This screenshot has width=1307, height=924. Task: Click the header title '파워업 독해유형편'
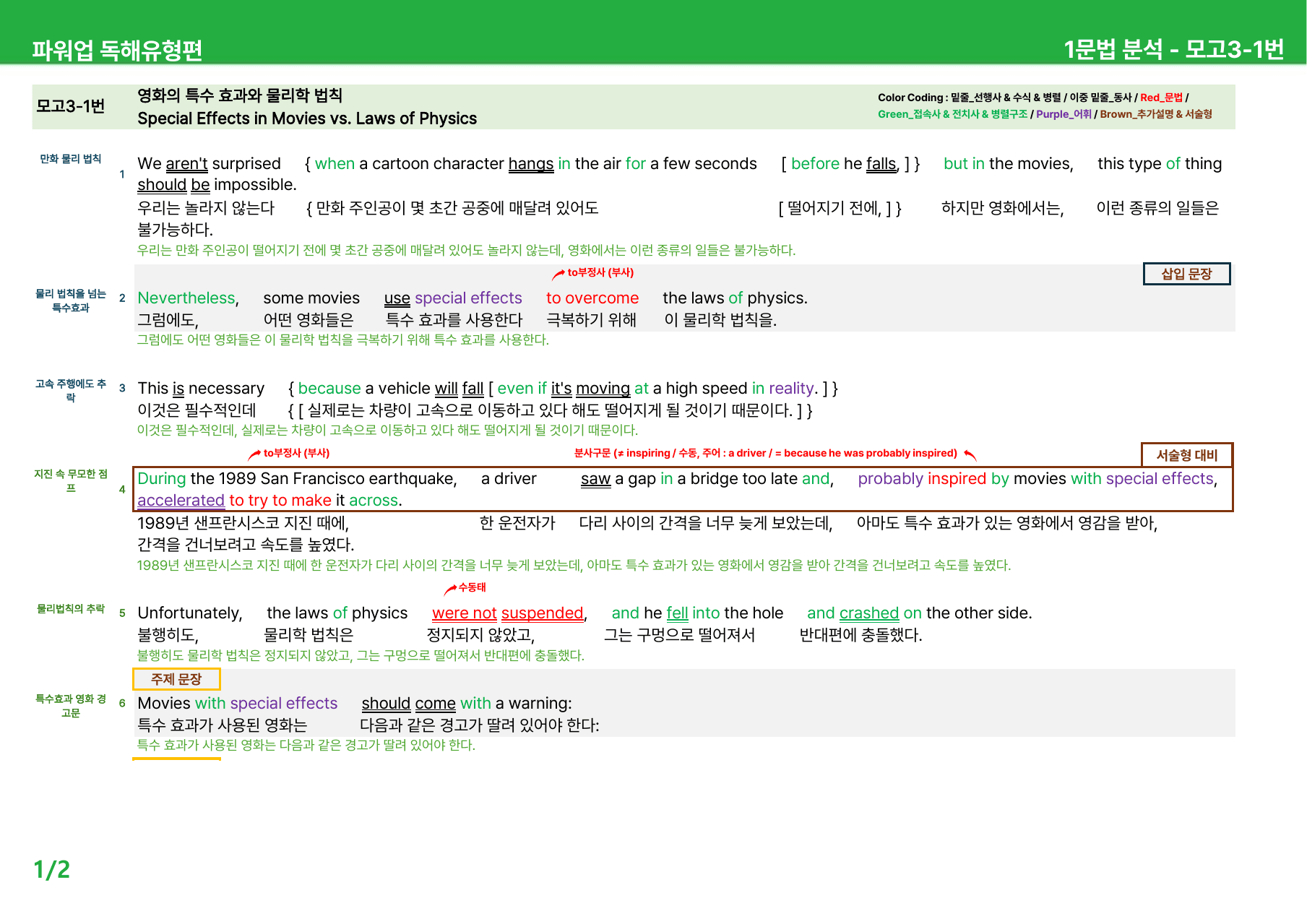click(117, 50)
